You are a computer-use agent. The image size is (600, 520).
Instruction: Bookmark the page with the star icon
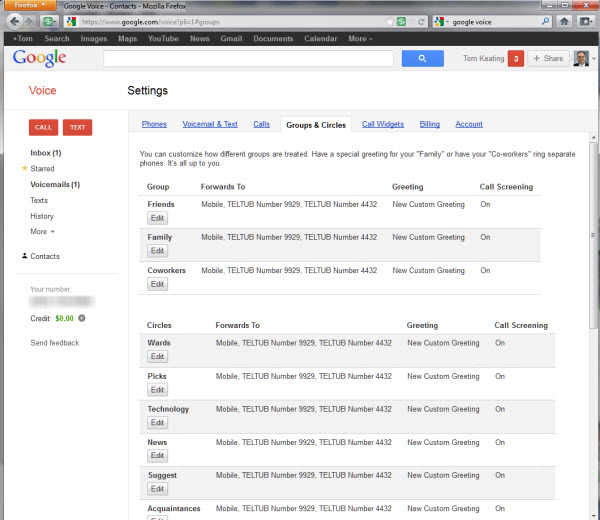tap(389, 20)
